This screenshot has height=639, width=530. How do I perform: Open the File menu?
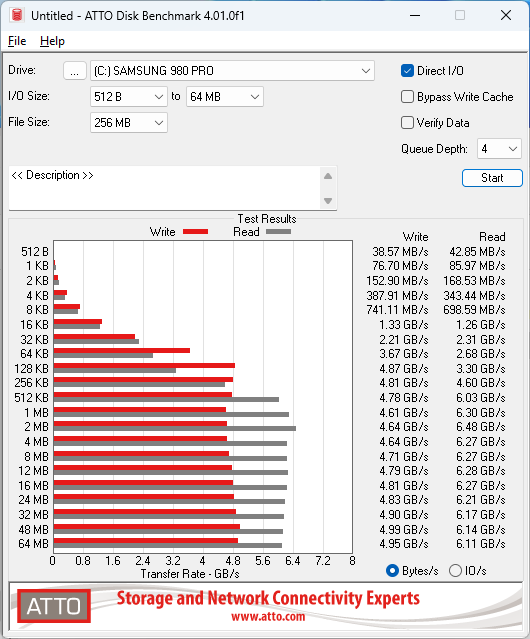pyautogui.click(x=17, y=41)
